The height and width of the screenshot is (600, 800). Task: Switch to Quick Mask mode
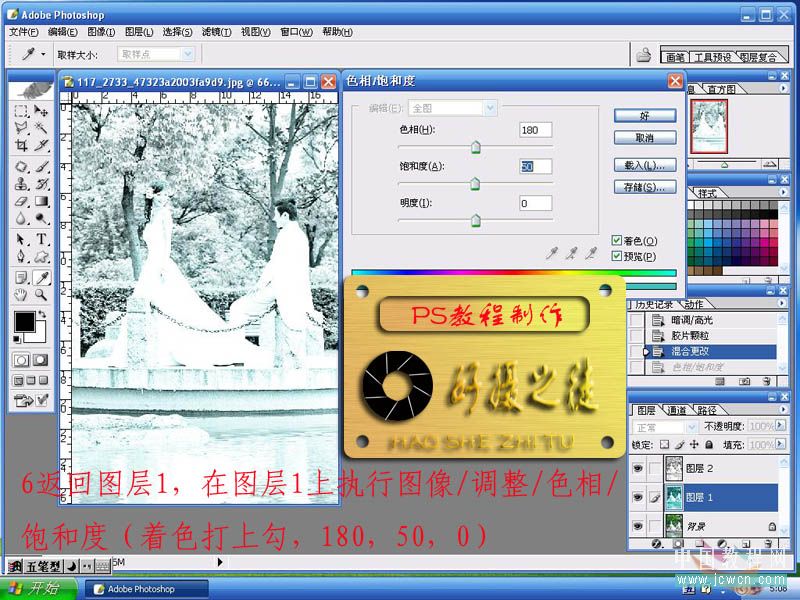[x=41, y=360]
